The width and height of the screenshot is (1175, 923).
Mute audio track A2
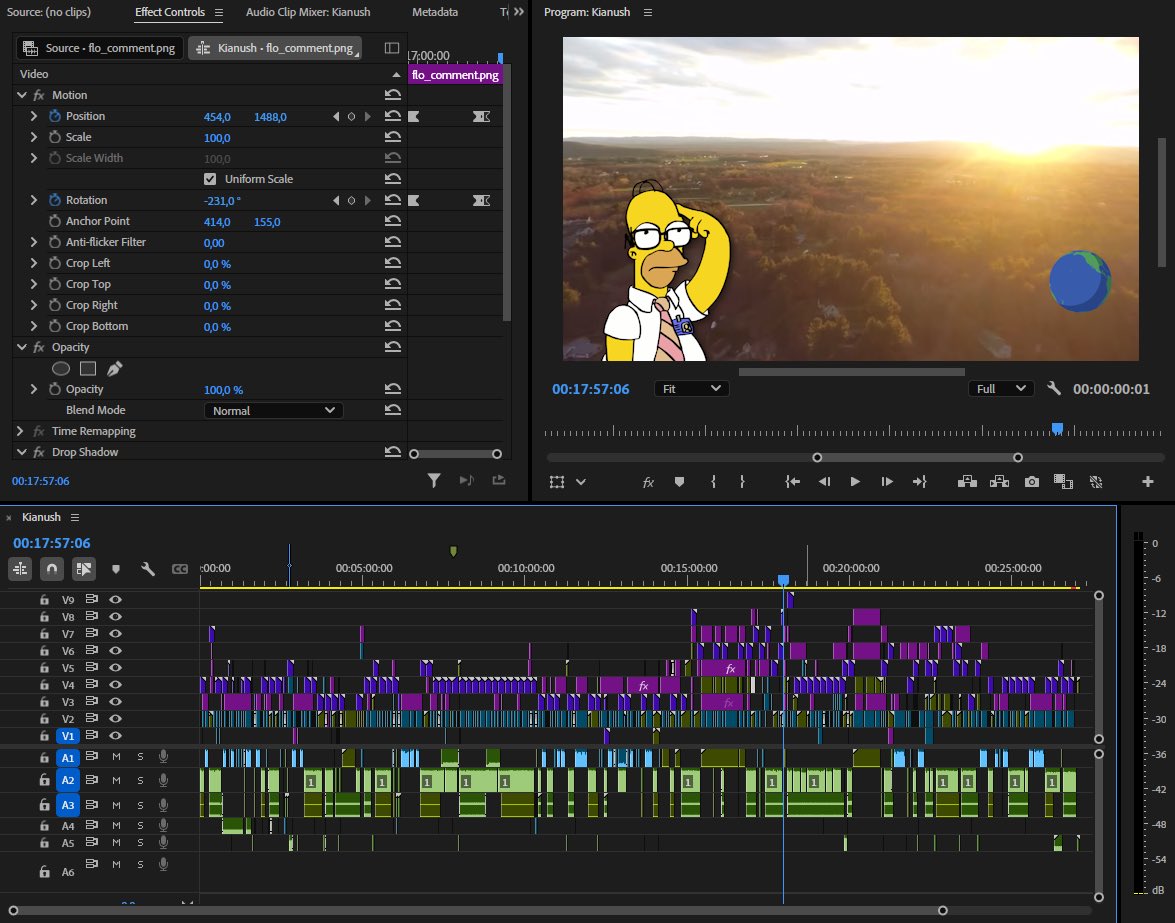point(115,781)
